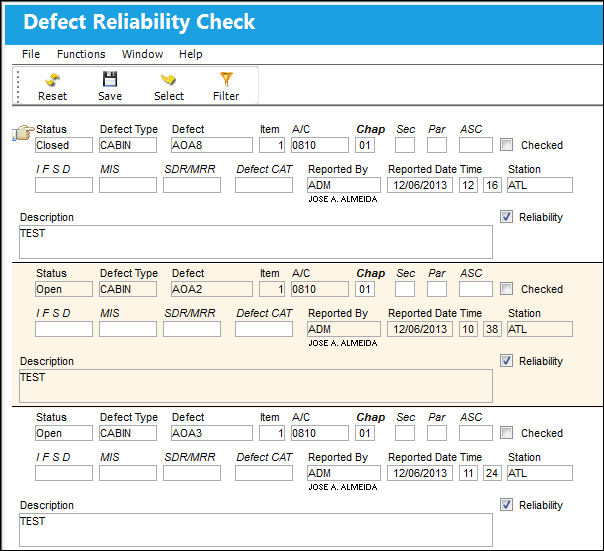This screenshot has height=551, width=604.
Task: Click the IFSD field in AOA2 record
Action: (x=64, y=329)
